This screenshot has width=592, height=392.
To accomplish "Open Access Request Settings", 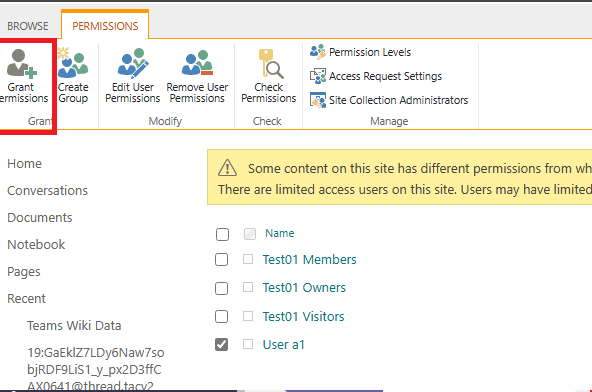I will [x=376, y=76].
